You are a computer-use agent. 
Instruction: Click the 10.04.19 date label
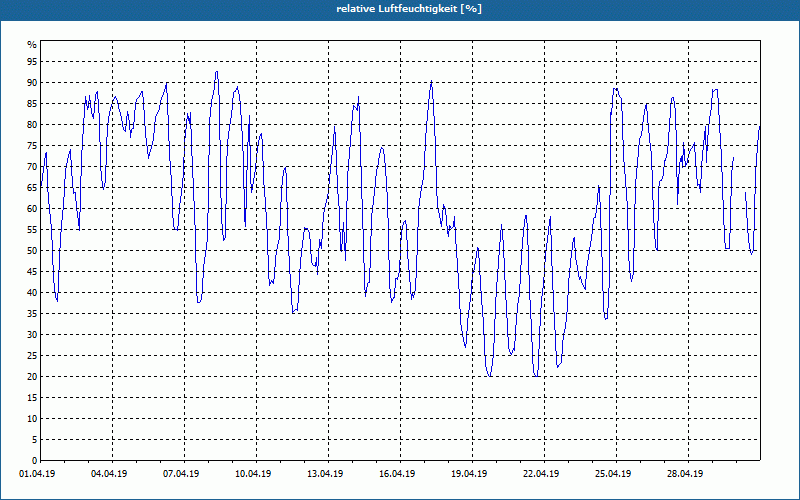click(253, 474)
